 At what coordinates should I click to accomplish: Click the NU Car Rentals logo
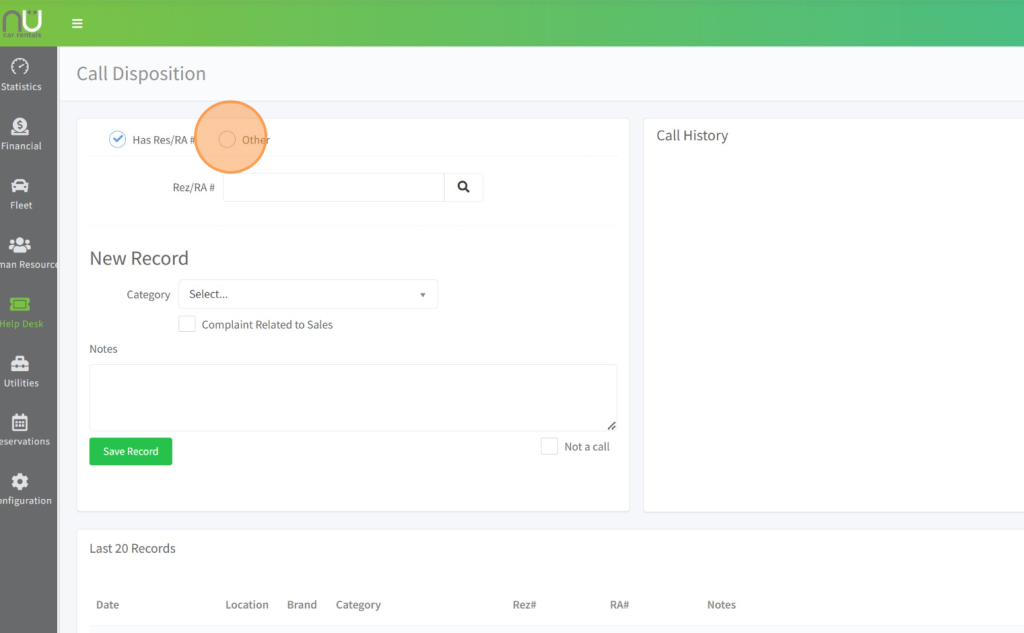22,22
